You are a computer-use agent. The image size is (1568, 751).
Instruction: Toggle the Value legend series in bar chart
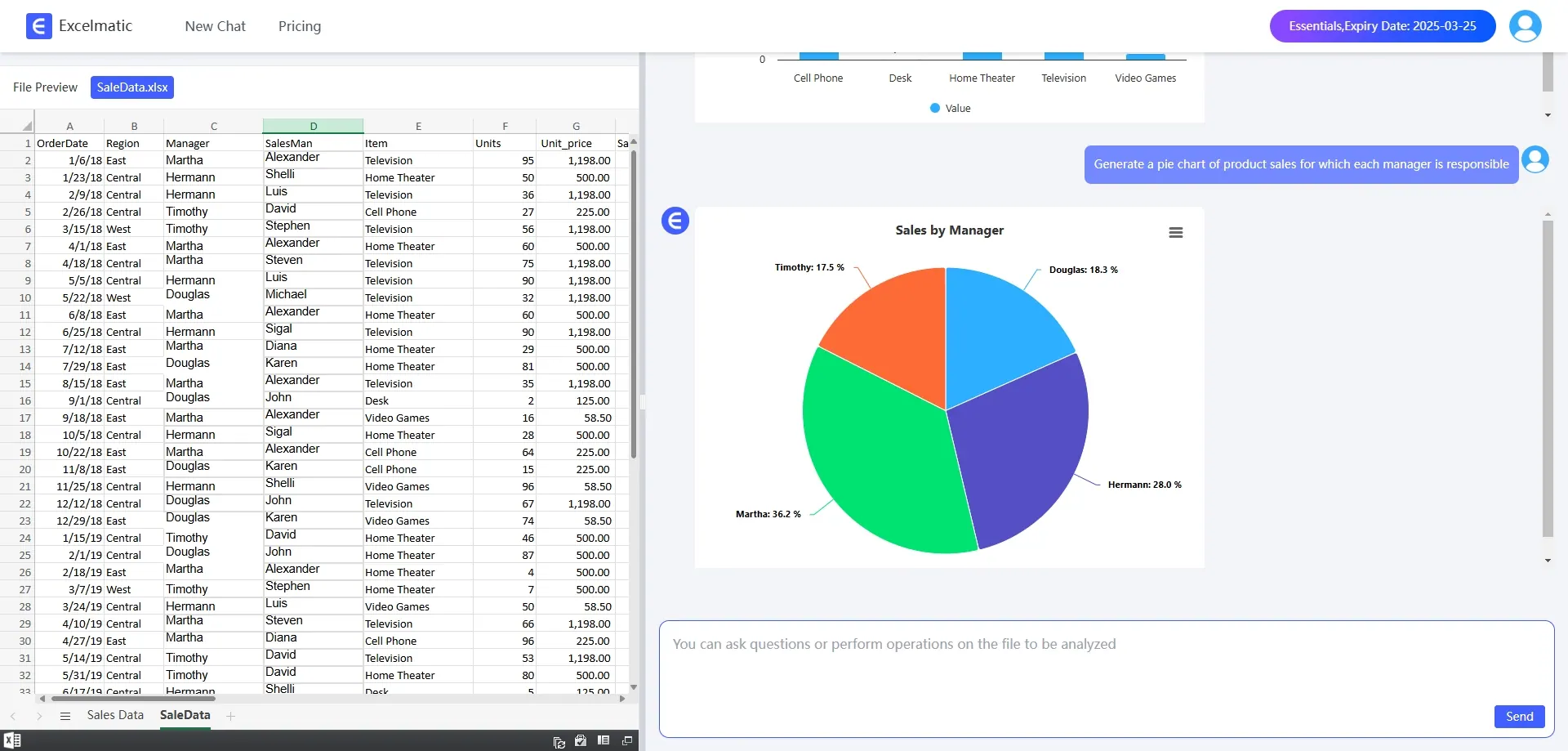(950, 108)
